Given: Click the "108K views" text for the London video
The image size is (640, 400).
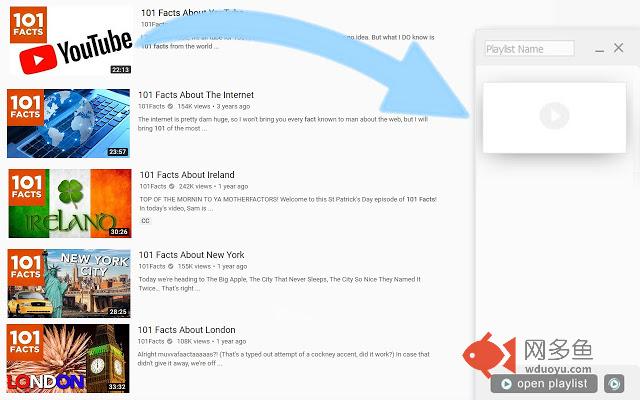Looking at the screenshot, I should click(x=193, y=341).
